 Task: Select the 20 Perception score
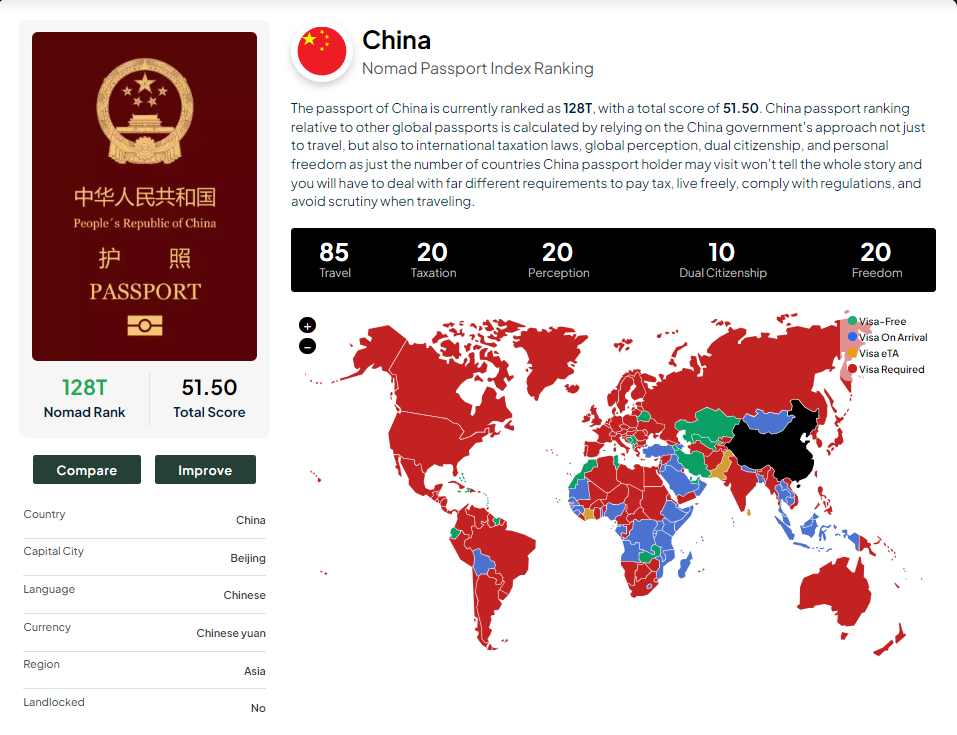click(558, 260)
